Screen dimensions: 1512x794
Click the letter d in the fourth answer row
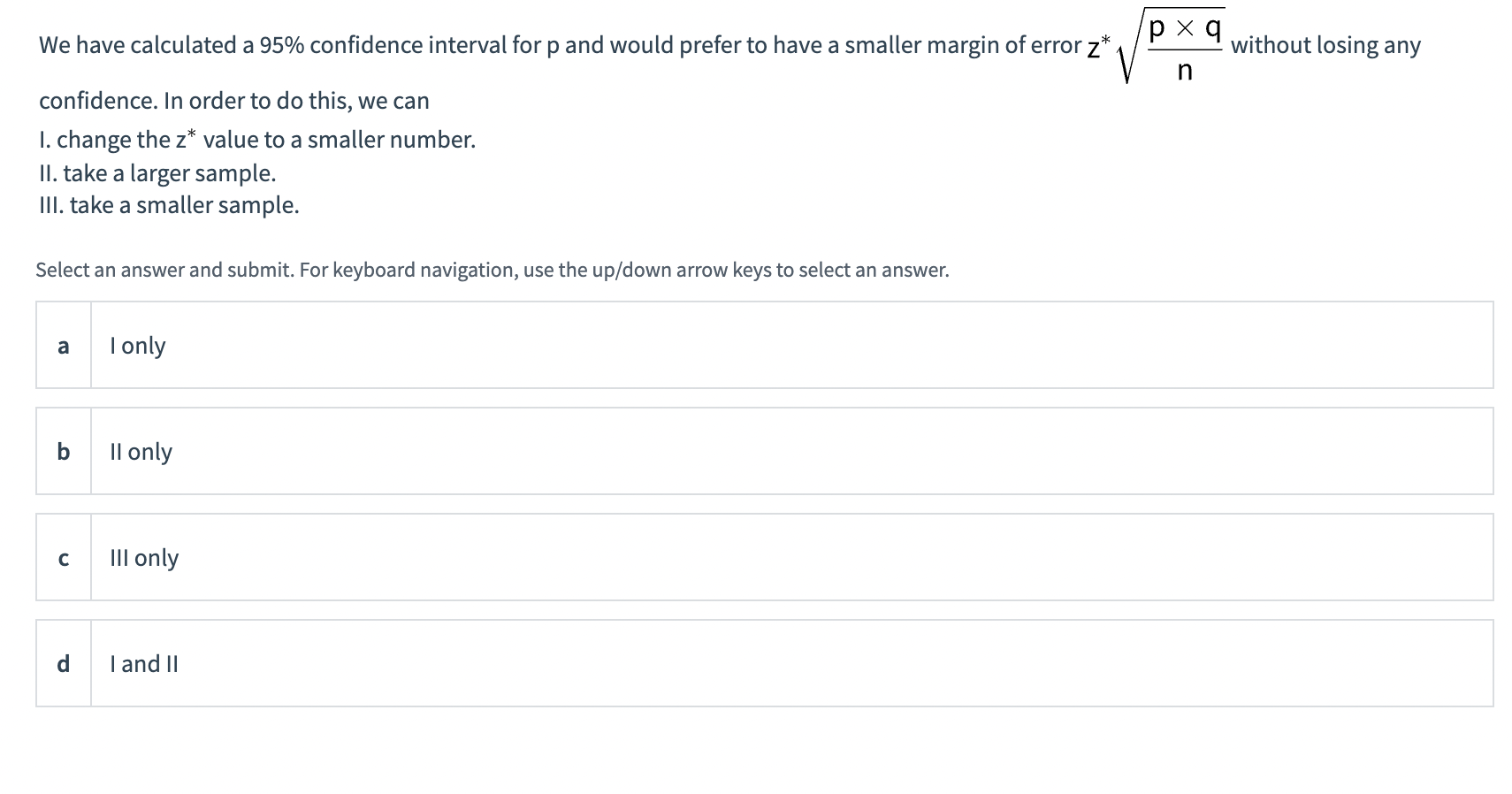click(63, 663)
